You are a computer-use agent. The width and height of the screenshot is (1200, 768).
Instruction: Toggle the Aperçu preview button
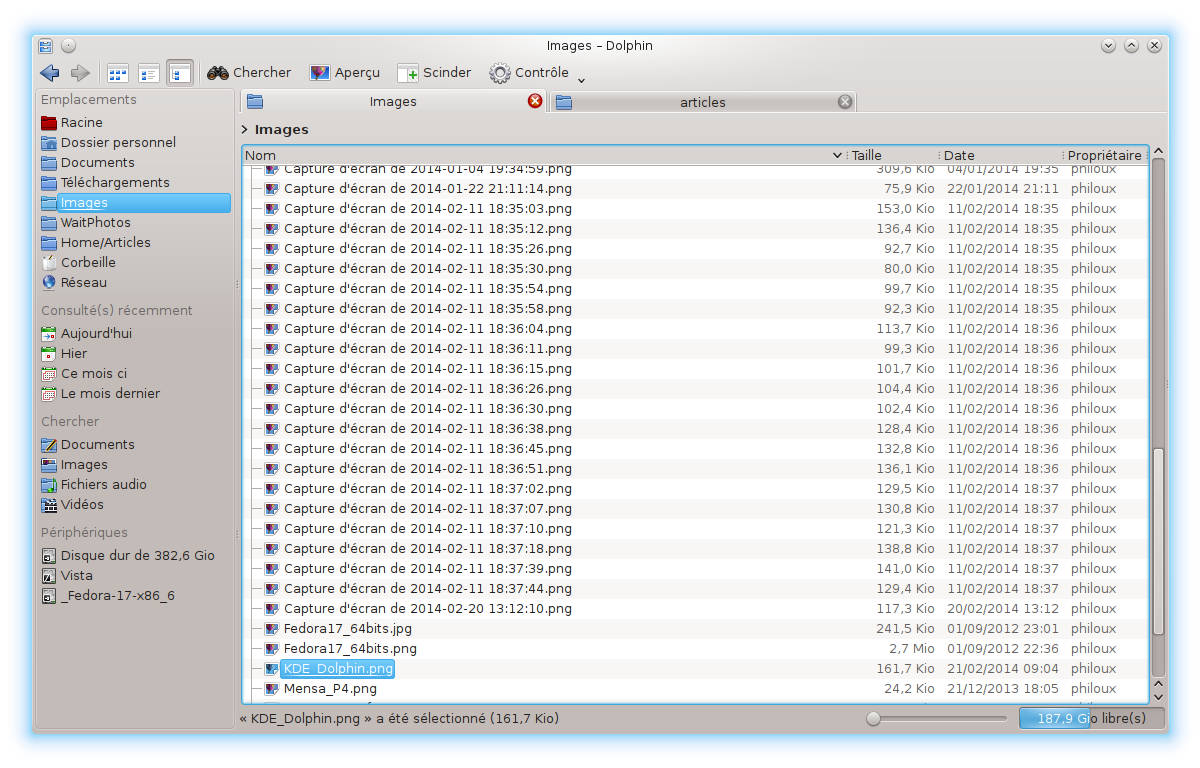click(x=345, y=73)
